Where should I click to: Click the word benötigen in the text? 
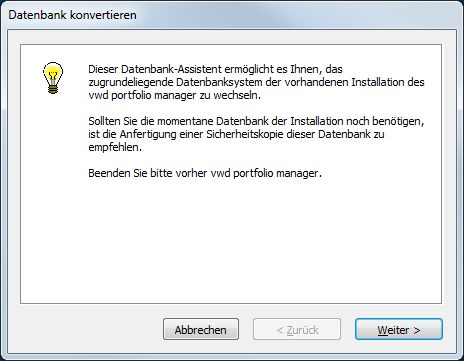(x=397, y=121)
